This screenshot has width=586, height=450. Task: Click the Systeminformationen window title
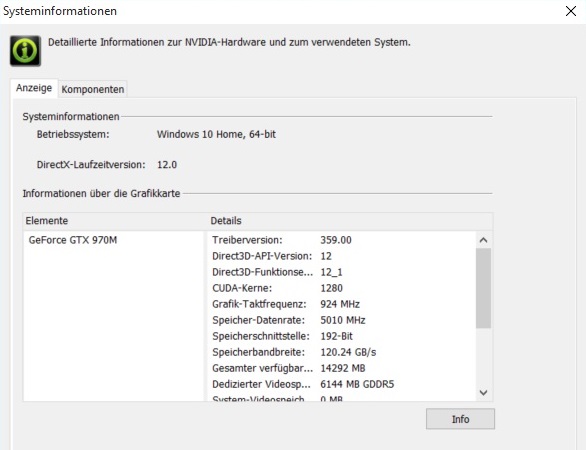(x=60, y=11)
